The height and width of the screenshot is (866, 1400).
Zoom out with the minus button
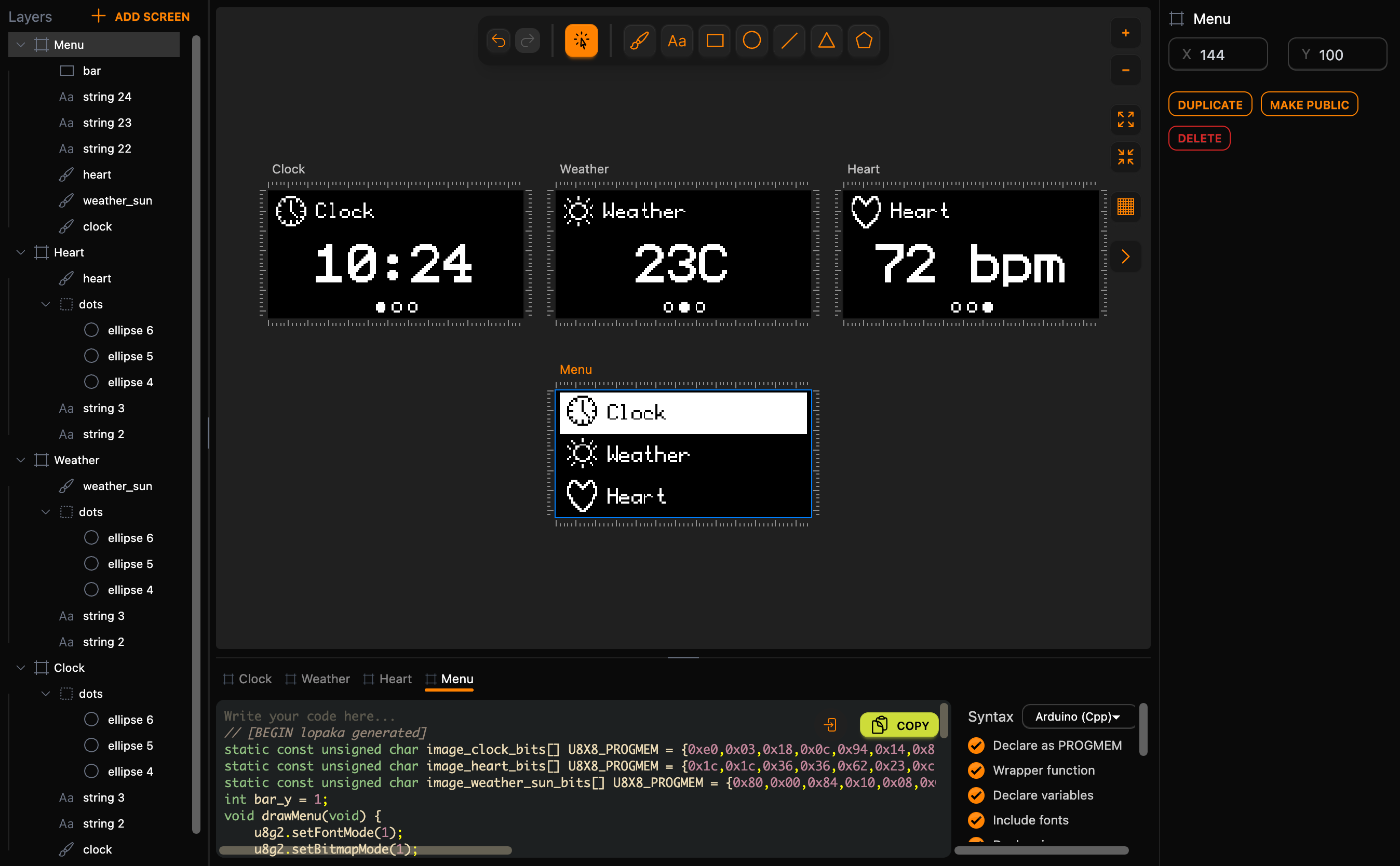pyautogui.click(x=1125, y=71)
